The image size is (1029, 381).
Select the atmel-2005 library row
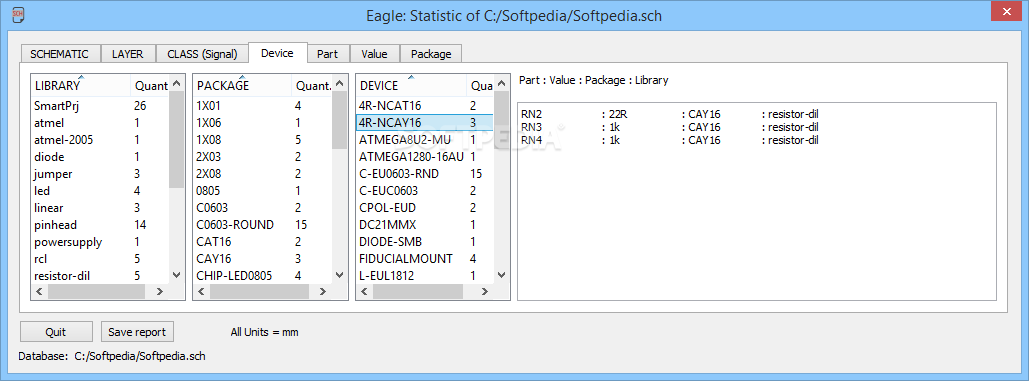pyautogui.click(x=100, y=139)
